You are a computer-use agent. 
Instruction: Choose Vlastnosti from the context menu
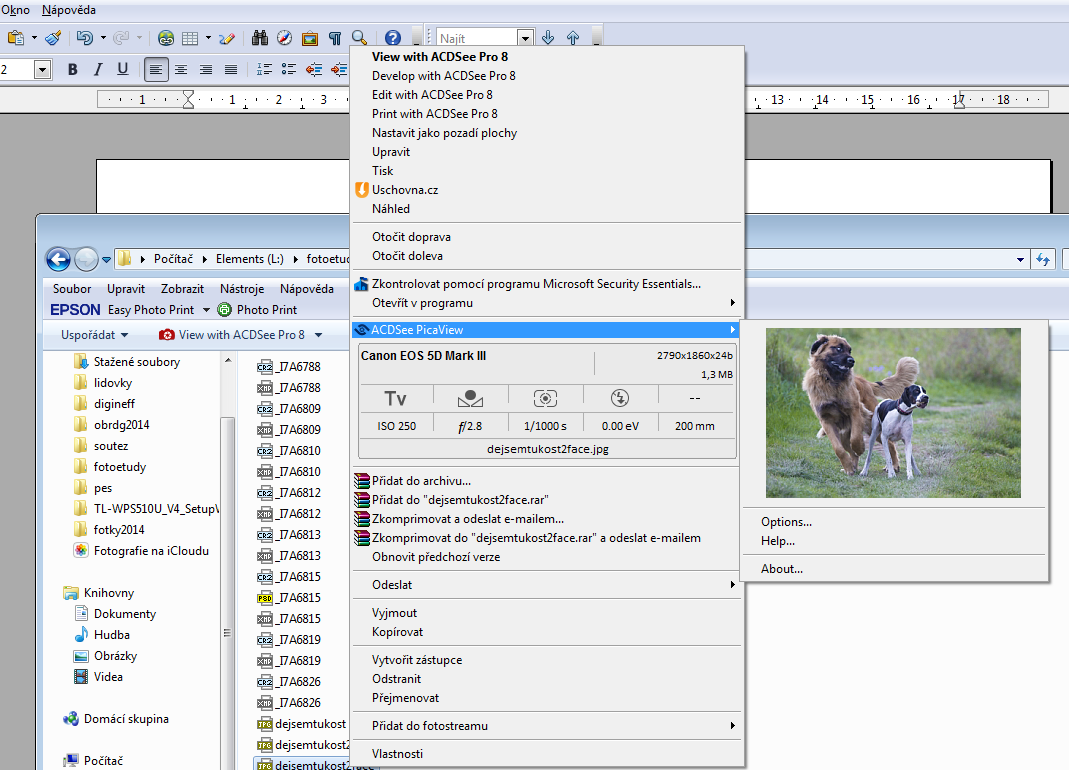(397, 753)
